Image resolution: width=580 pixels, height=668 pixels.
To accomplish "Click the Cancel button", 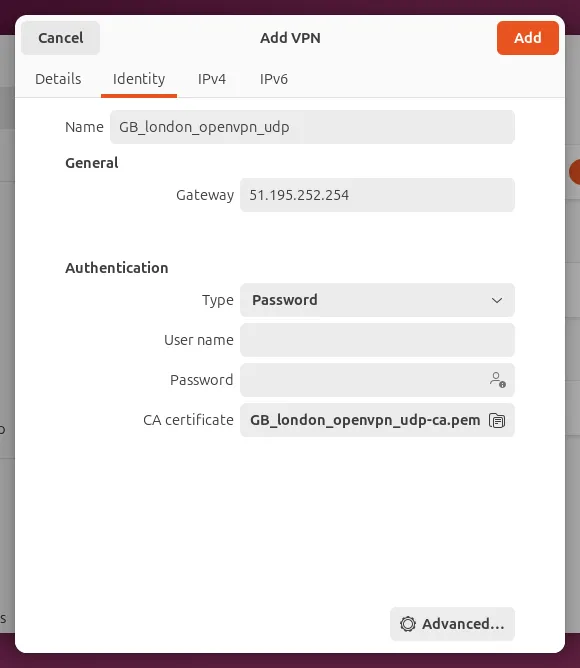I will tap(61, 38).
